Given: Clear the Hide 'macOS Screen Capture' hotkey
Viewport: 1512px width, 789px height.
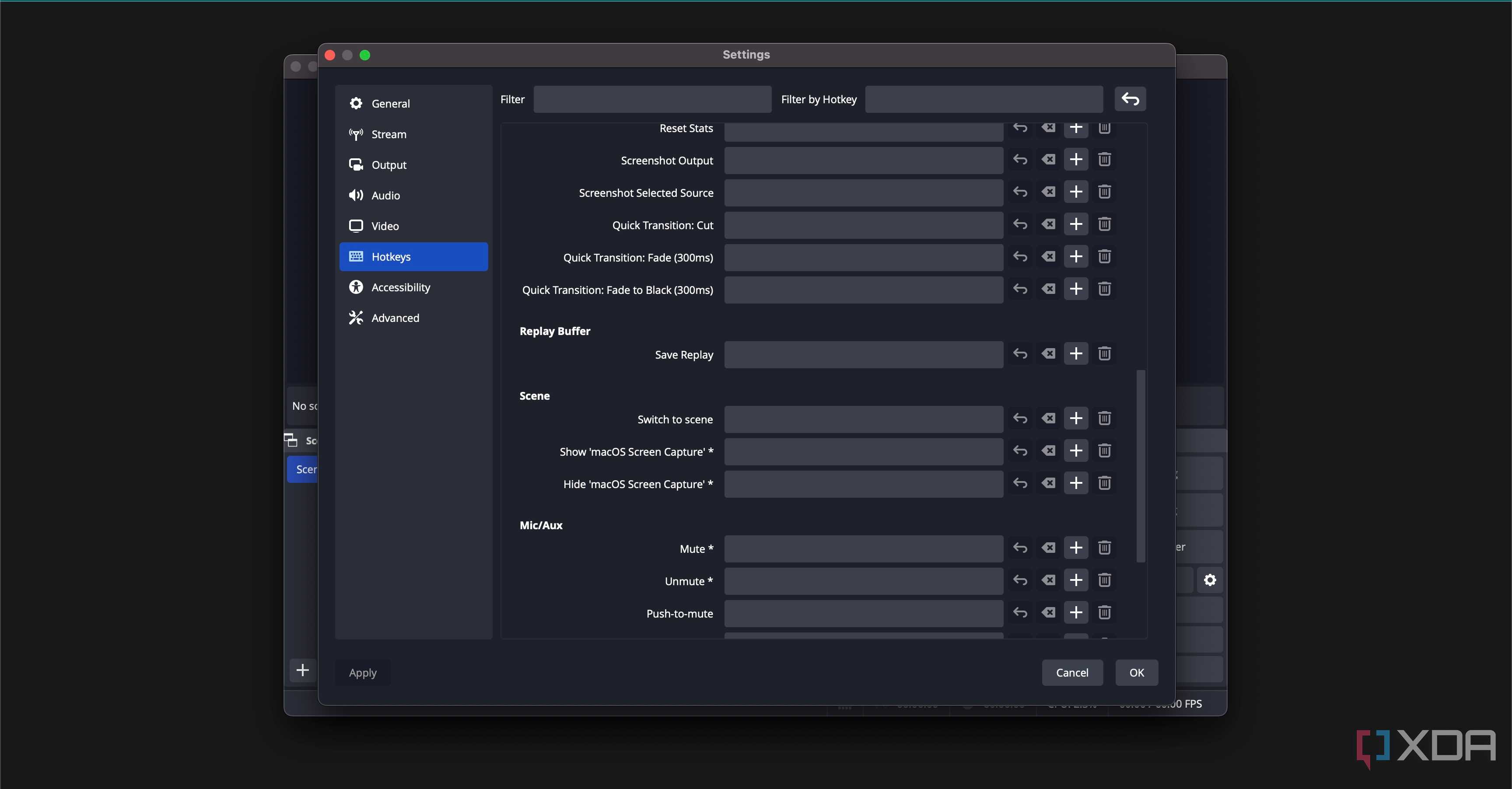Looking at the screenshot, I should click(1048, 483).
